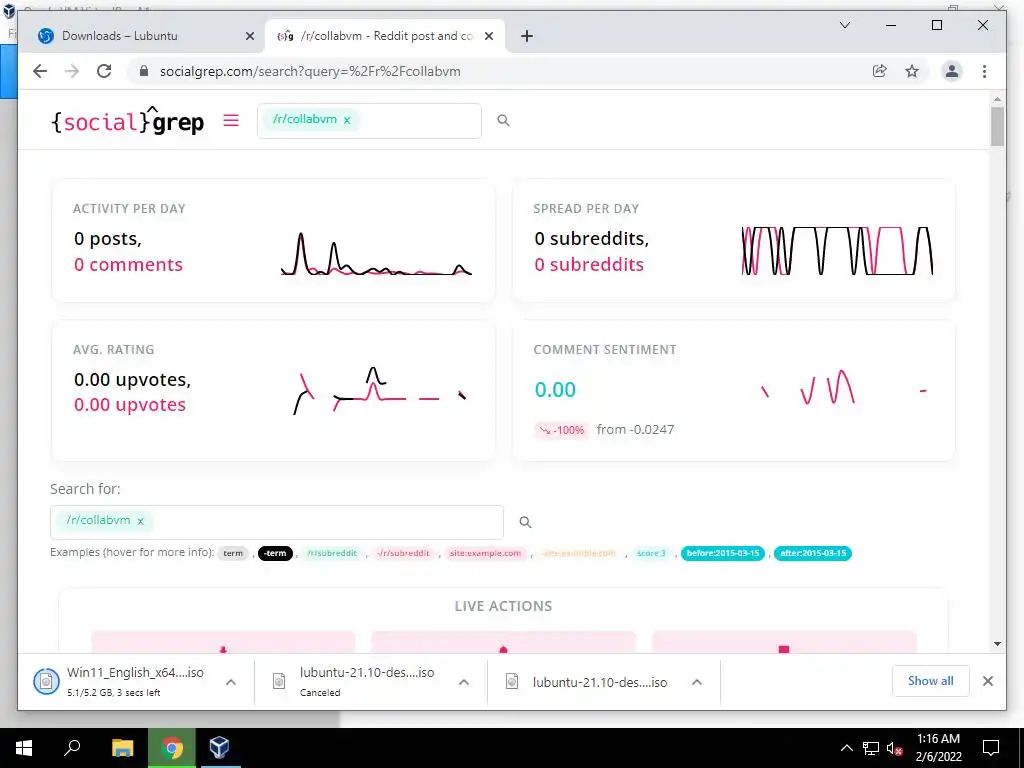Click the socialgrep logo
Image resolution: width=1024 pixels, height=768 pixels.
(x=127, y=121)
